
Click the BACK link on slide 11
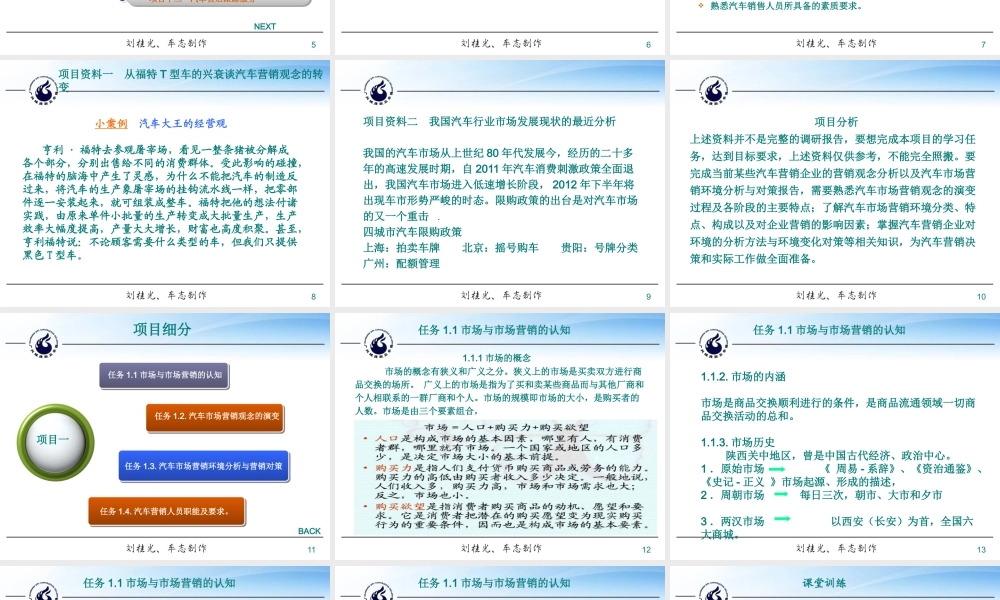point(309,531)
